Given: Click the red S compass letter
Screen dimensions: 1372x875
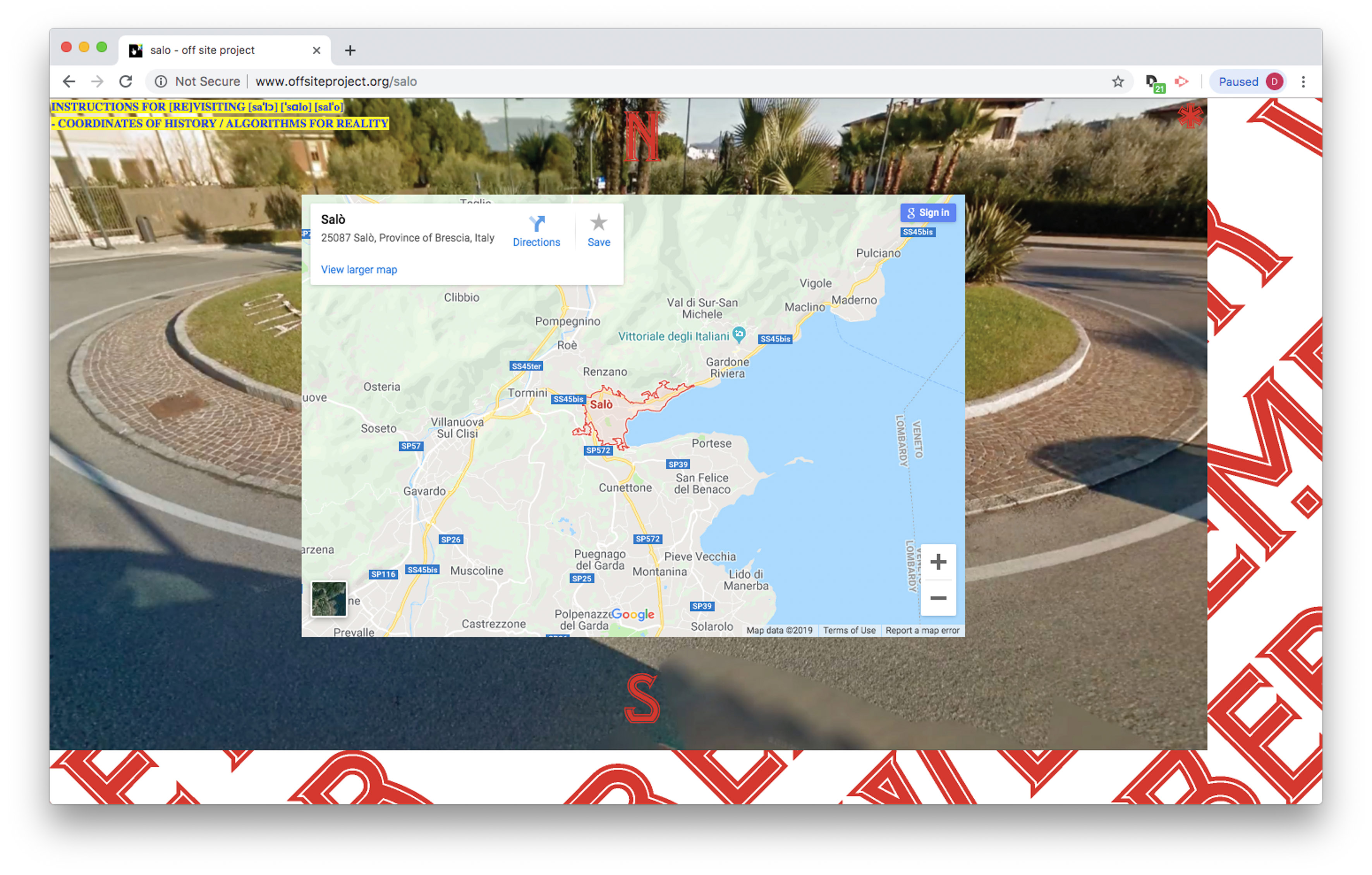Looking at the screenshot, I should (x=642, y=698).
